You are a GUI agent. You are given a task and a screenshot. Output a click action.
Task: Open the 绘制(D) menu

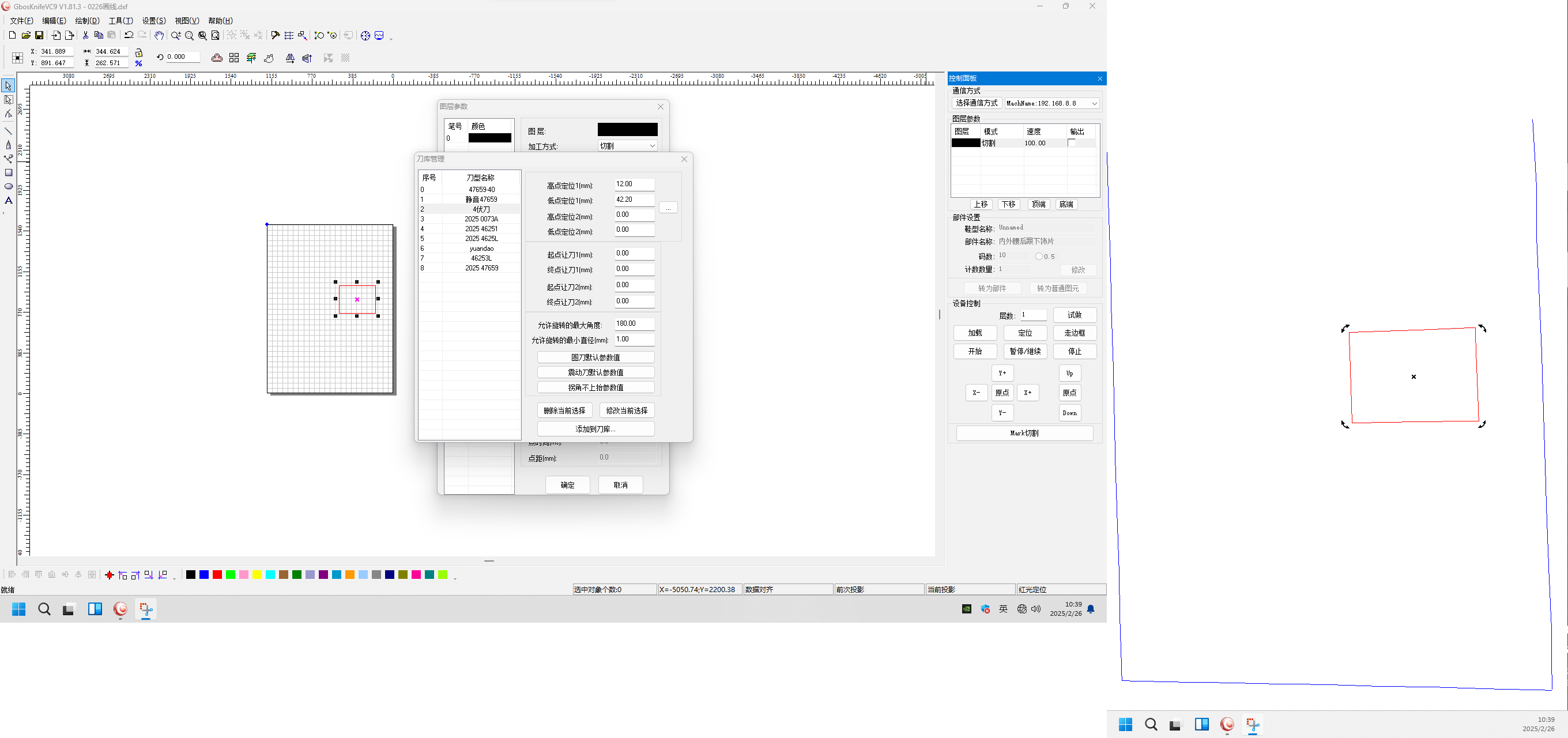point(87,21)
